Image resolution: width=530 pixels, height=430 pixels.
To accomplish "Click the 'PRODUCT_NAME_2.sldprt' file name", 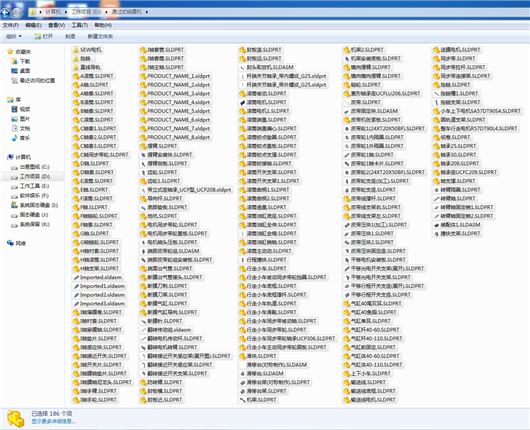I will click(178, 85).
